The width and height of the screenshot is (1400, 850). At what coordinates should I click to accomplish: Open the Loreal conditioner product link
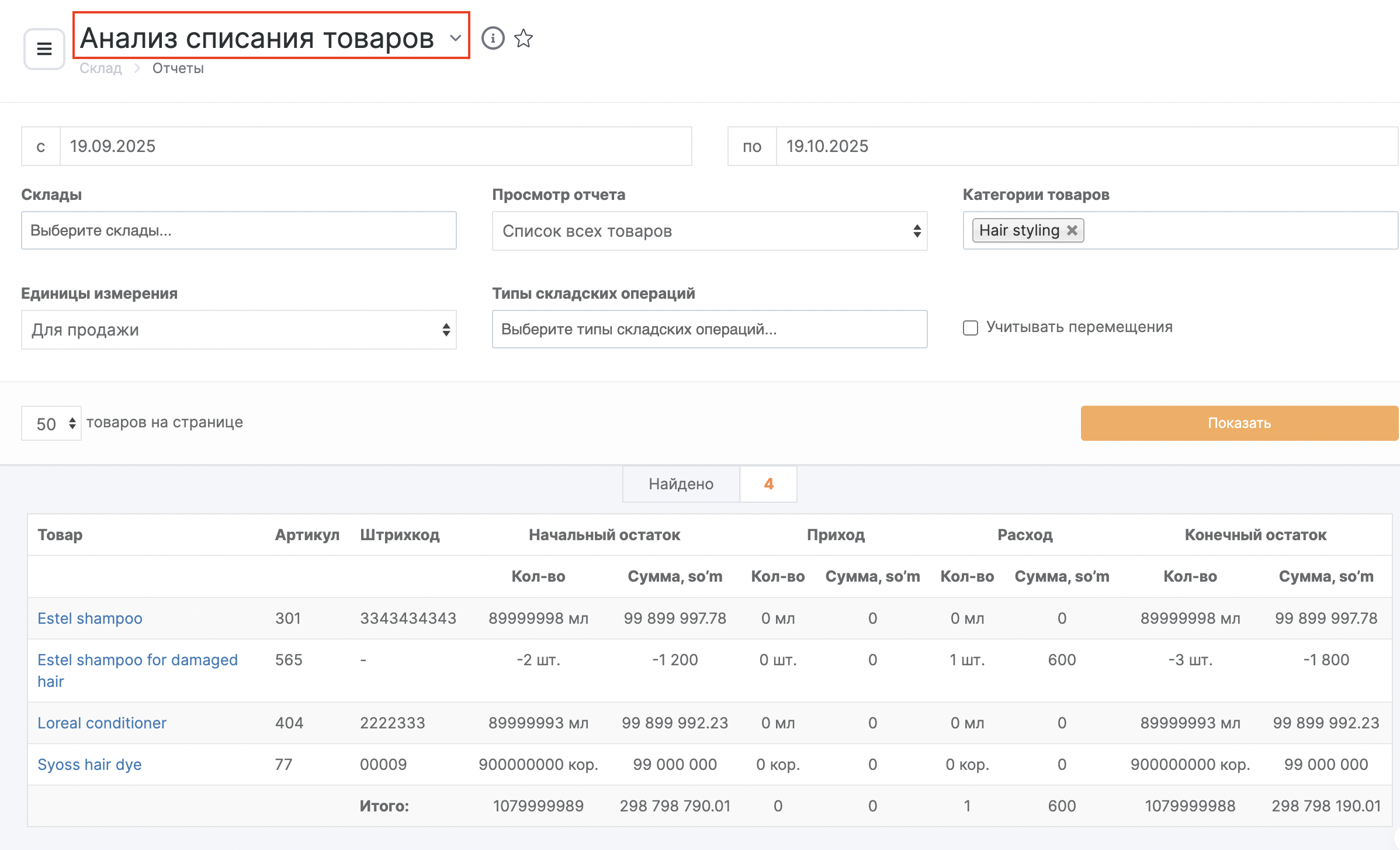tap(102, 723)
